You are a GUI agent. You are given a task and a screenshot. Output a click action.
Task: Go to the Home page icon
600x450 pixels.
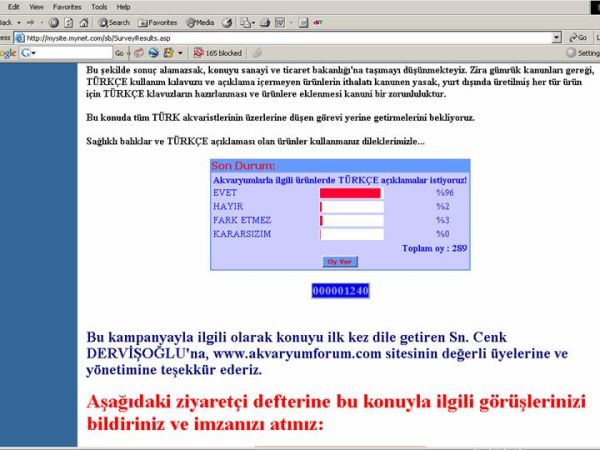click(x=83, y=23)
